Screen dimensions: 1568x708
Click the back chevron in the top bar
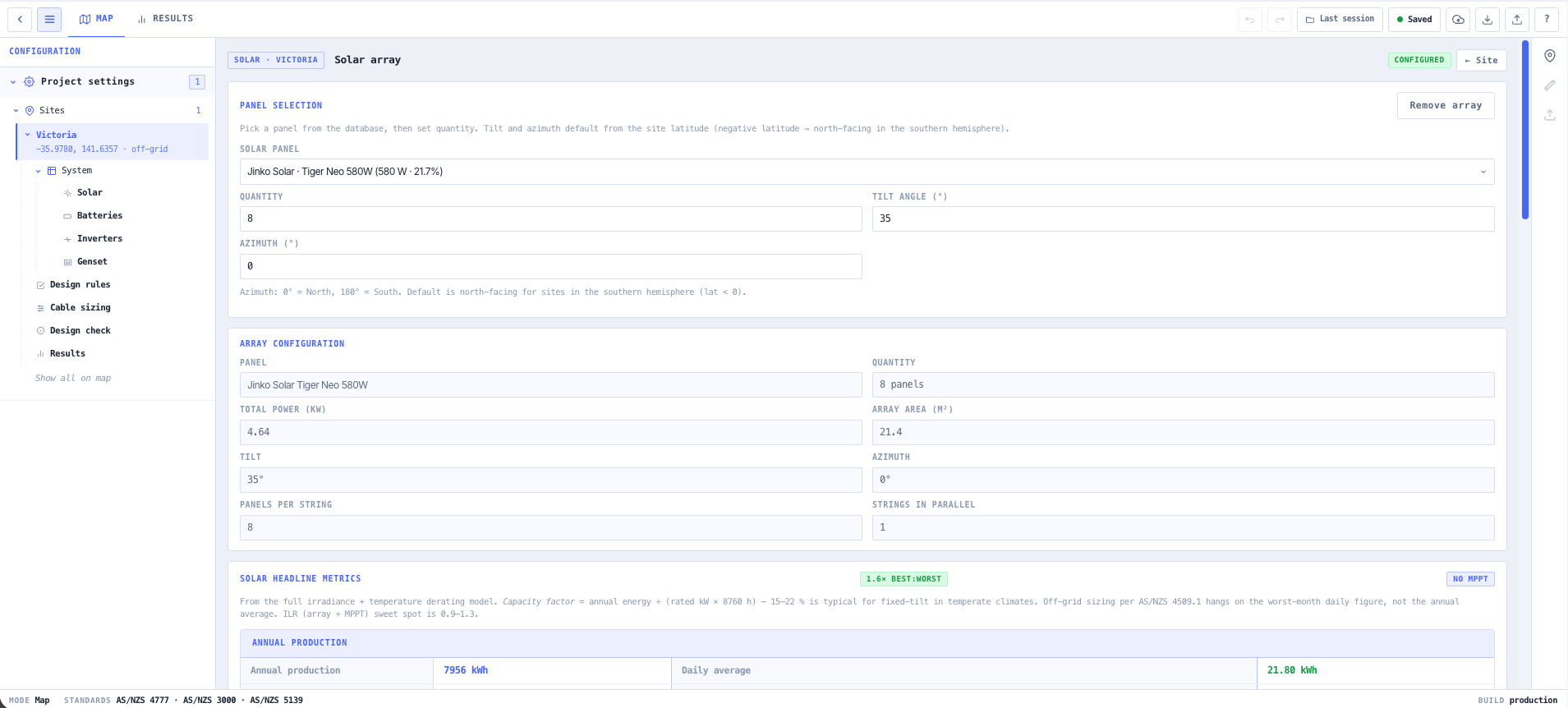[20, 19]
